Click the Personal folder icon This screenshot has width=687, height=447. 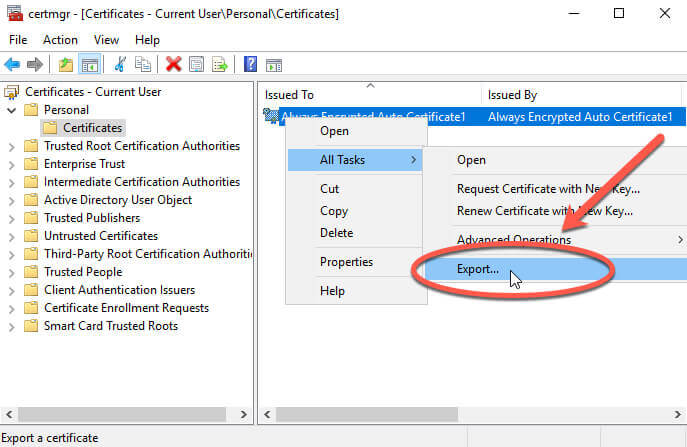click(x=31, y=110)
